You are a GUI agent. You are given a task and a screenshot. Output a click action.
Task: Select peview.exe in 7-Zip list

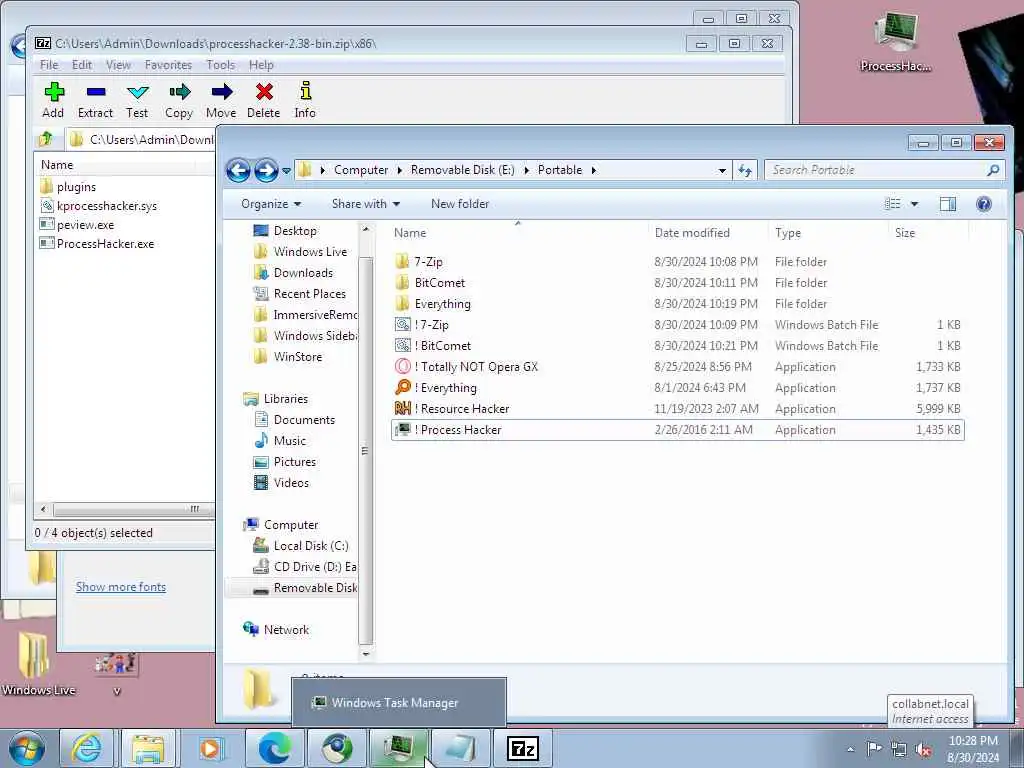[x=85, y=225]
